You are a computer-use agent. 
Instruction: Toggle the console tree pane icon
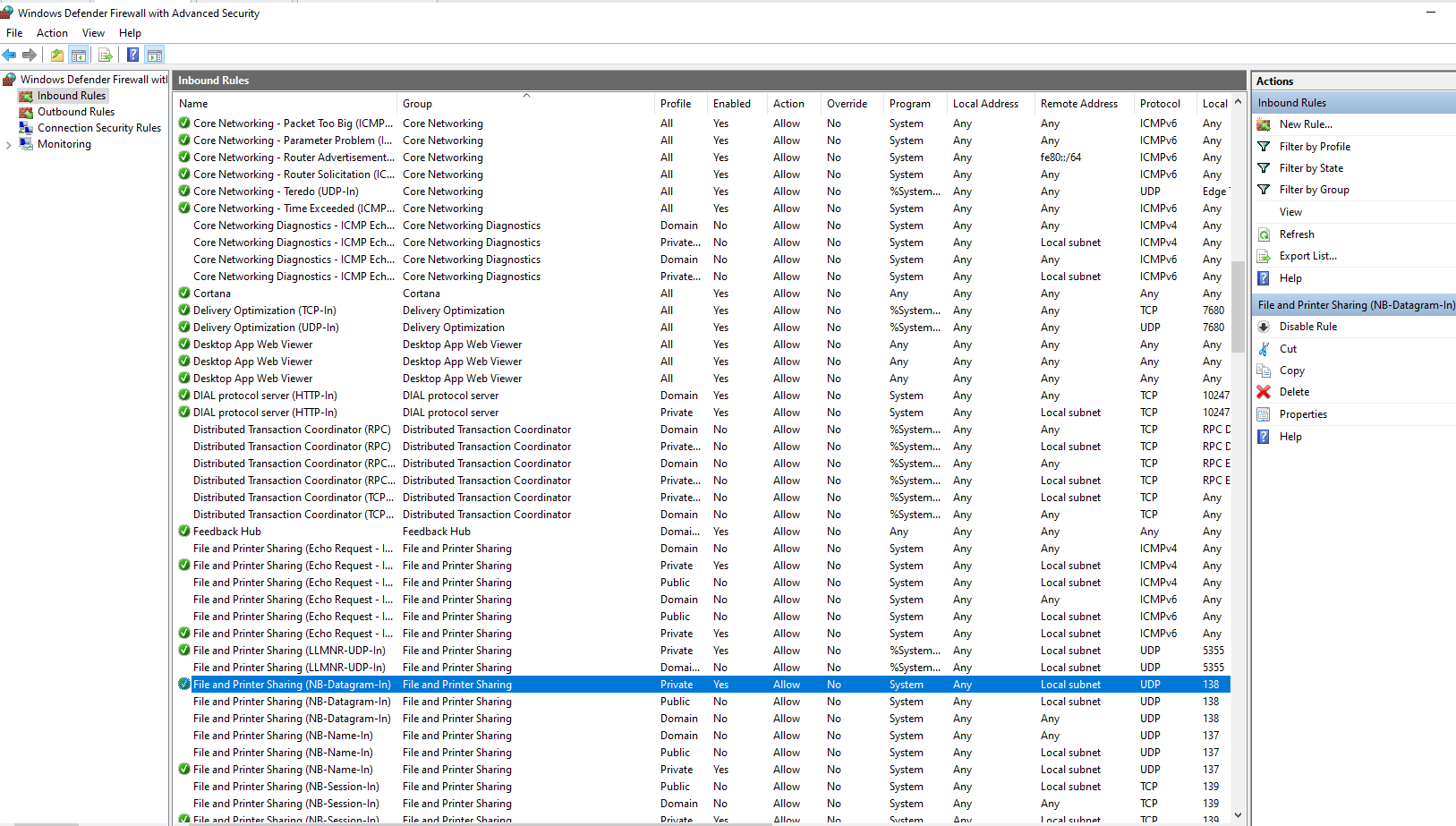click(x=79, y=55)
